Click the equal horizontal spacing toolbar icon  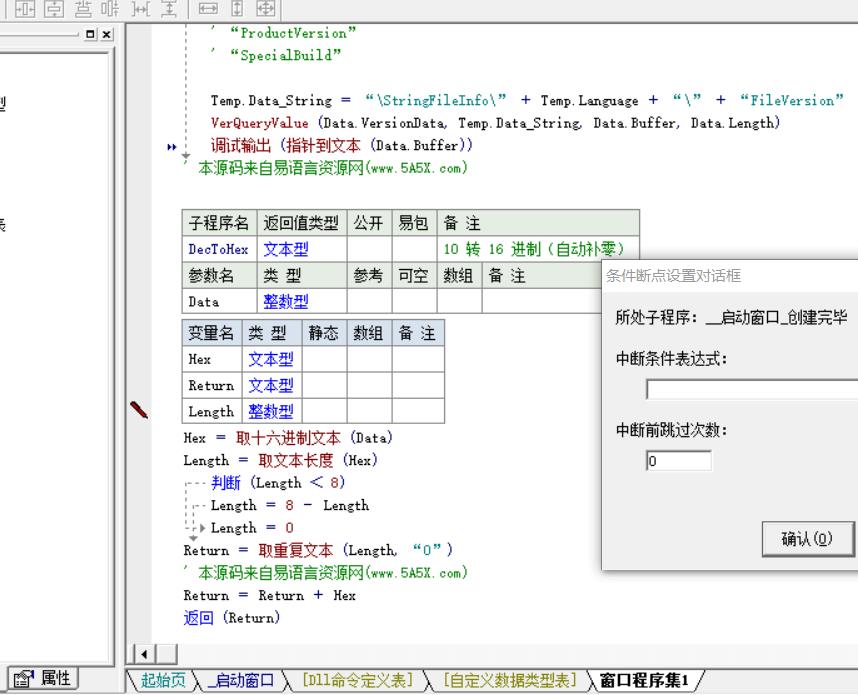click(141, 8)
